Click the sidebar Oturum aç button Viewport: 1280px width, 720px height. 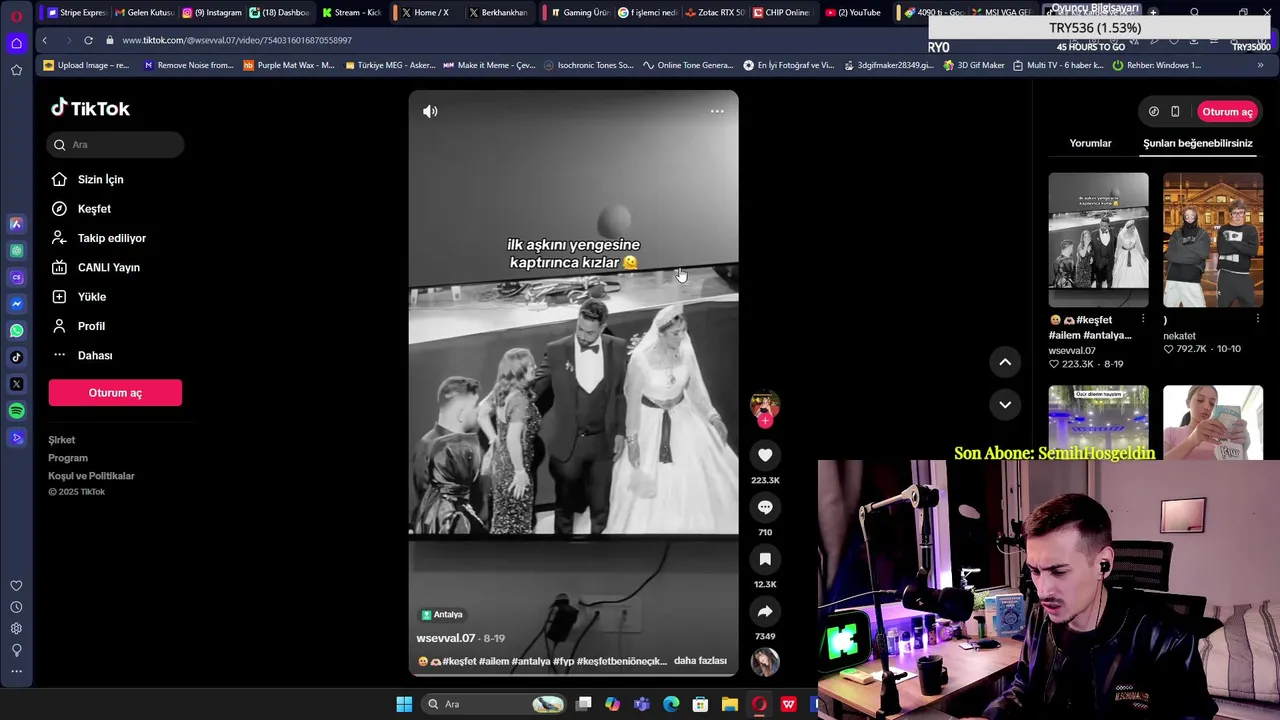coord(115,393)
